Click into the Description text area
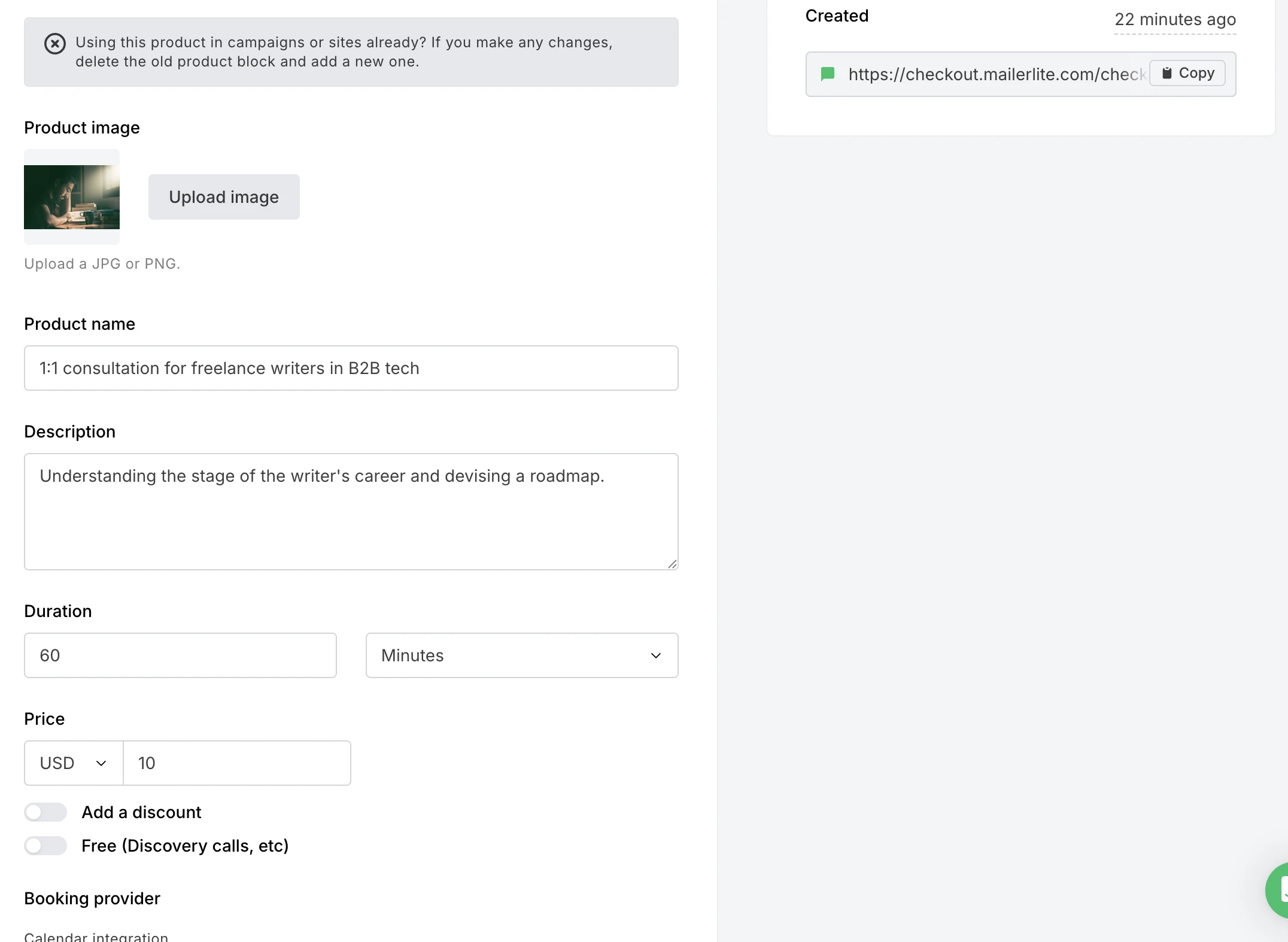This screenshot has width=1288, height=942. click(351, 512)
